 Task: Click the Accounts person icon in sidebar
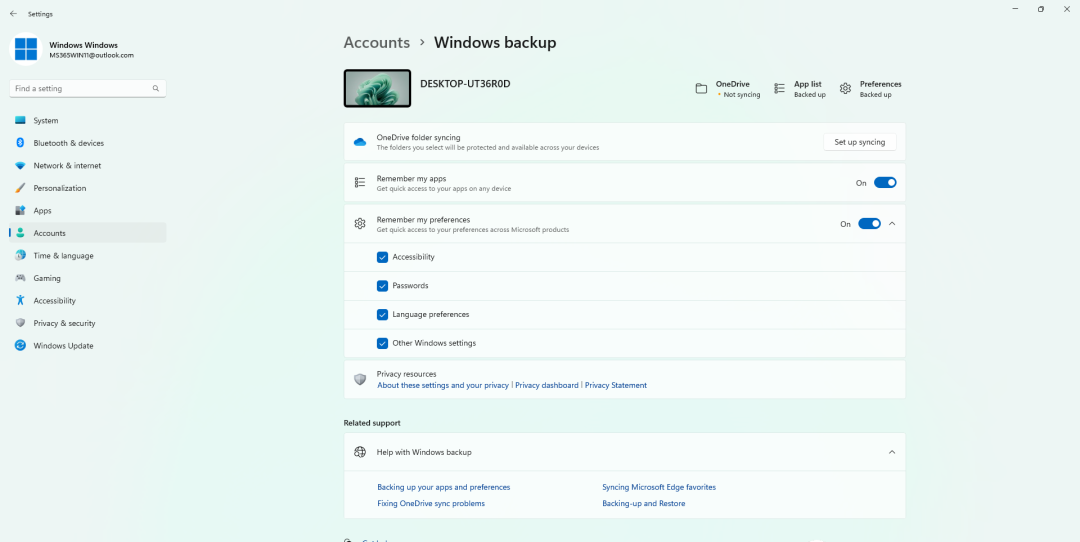coord(20,233)
